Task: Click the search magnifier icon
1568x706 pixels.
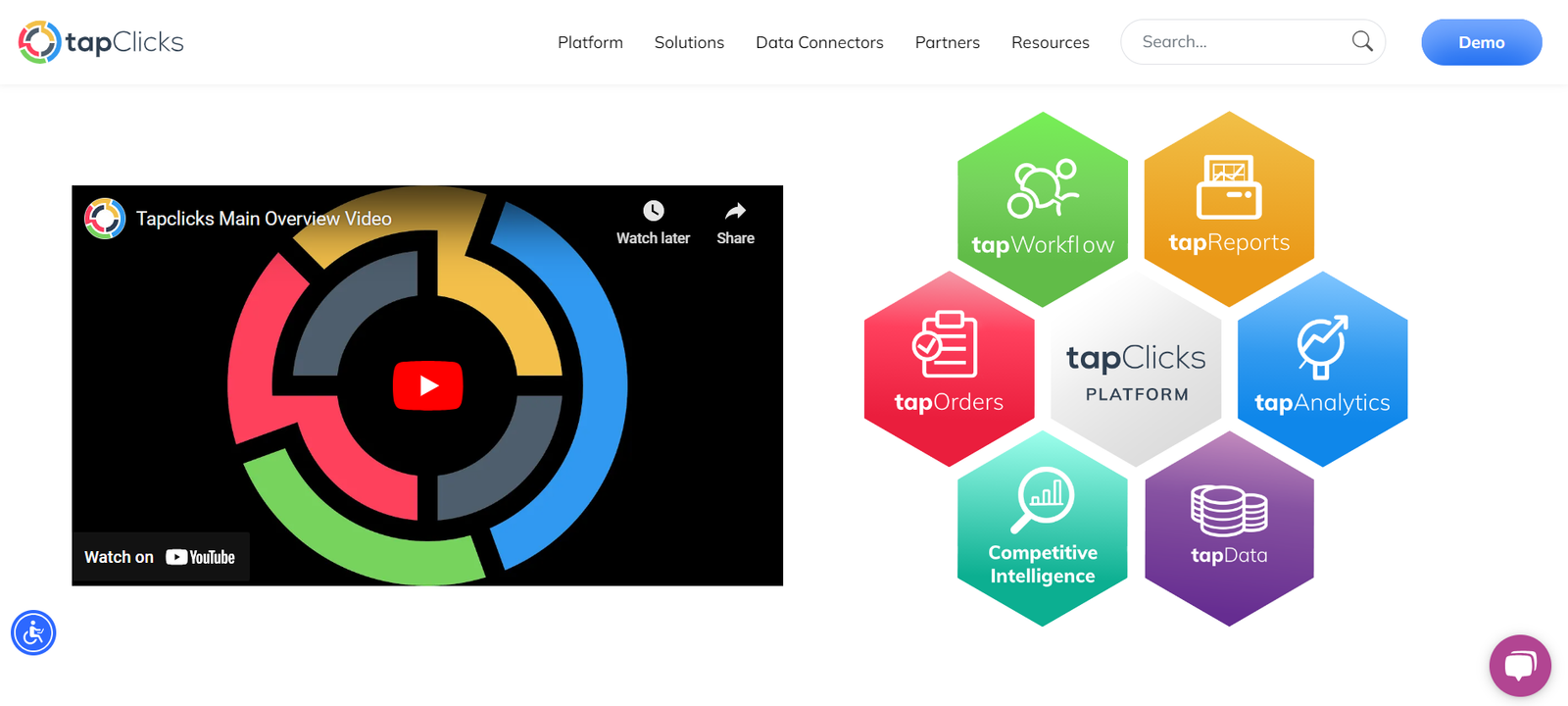Action: pyautogui.click(x=1362, y=41)
